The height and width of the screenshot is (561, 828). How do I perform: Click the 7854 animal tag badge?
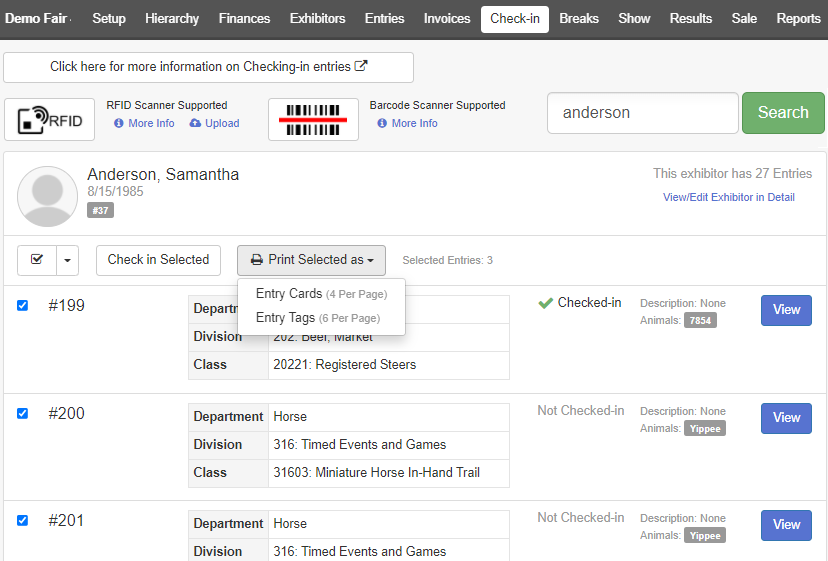(x=700, y=321)
